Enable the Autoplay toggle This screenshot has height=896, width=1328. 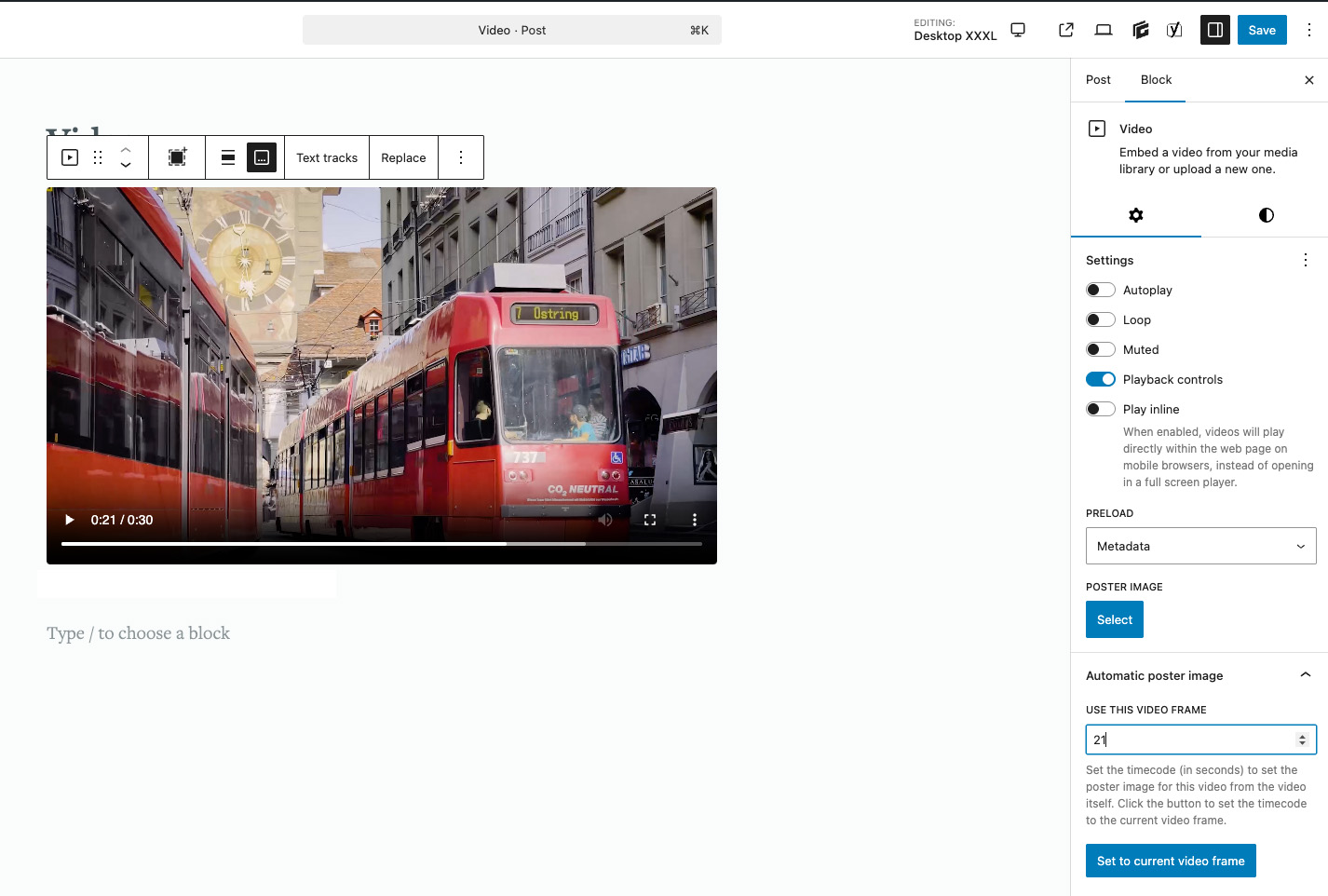[1101, 290]
